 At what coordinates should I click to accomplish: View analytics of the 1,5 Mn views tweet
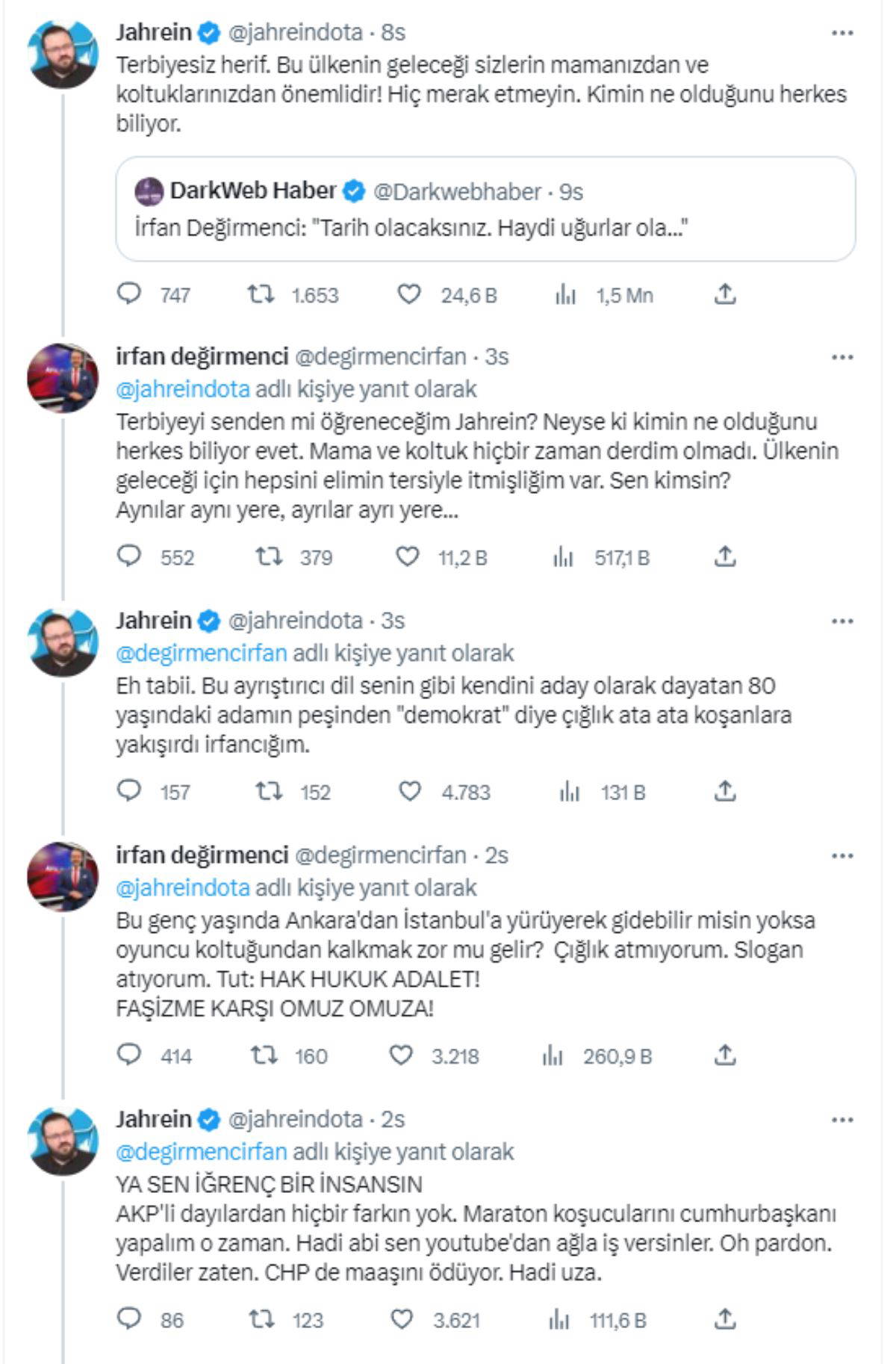[566, 295]
